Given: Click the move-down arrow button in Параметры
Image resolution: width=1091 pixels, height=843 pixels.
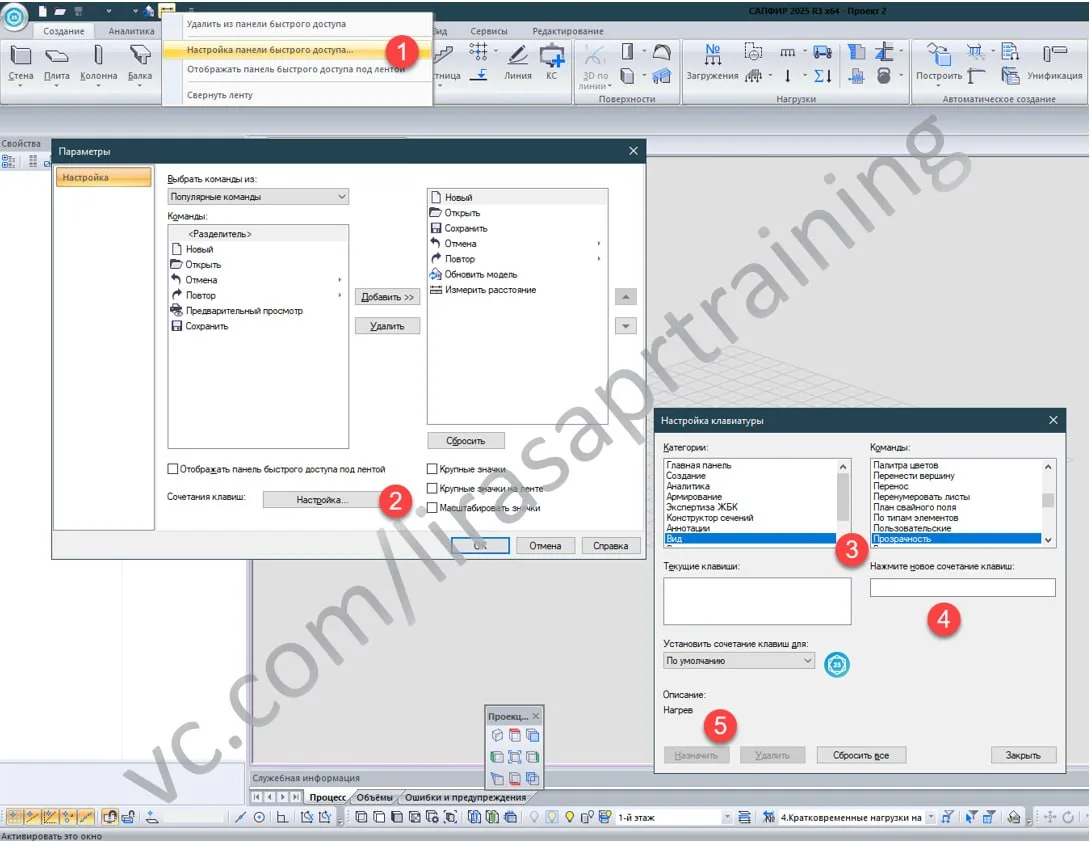Looking at the screenshot, I should (x=626, y=326).
